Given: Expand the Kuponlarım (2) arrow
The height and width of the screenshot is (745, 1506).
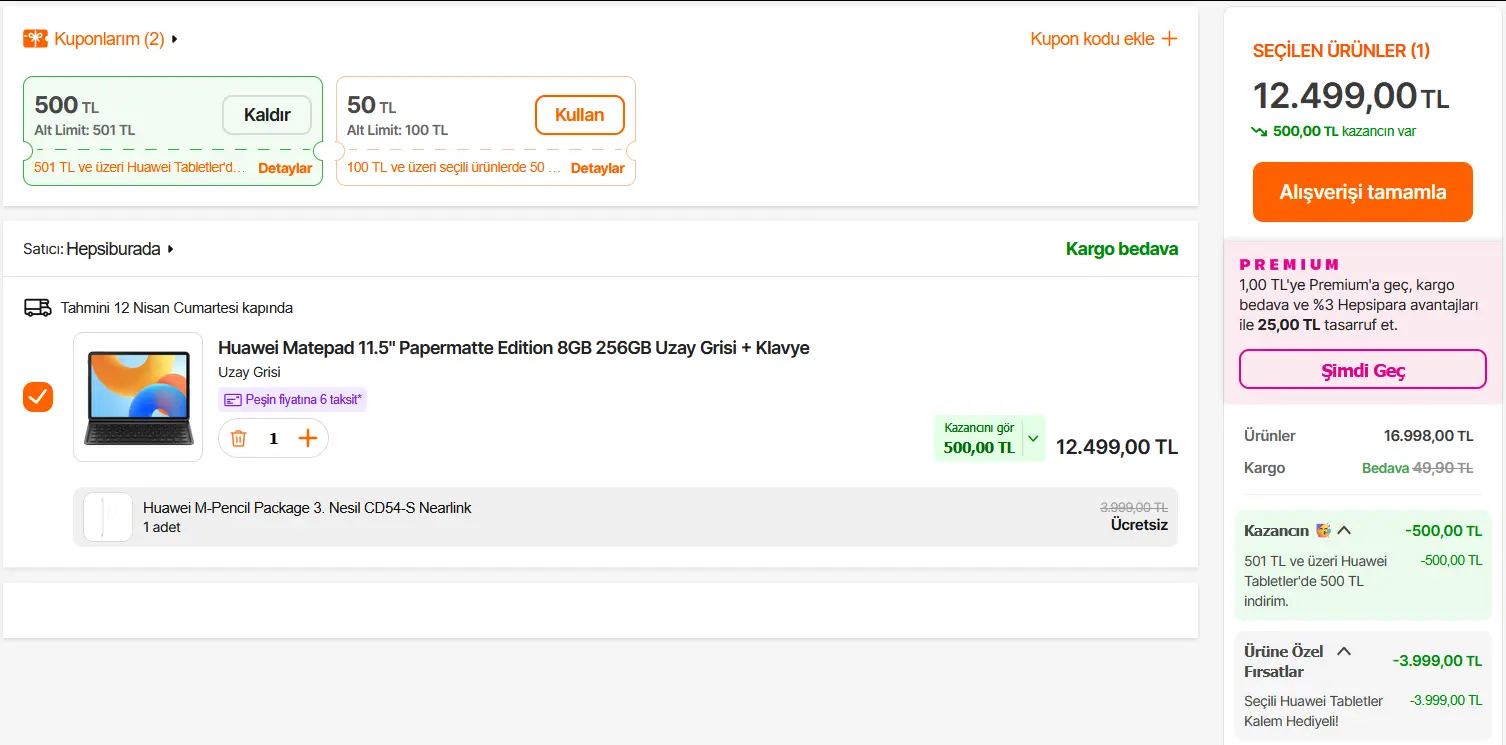Looking at the screenshot, I should pyautogui.click(x=175, y=40).
